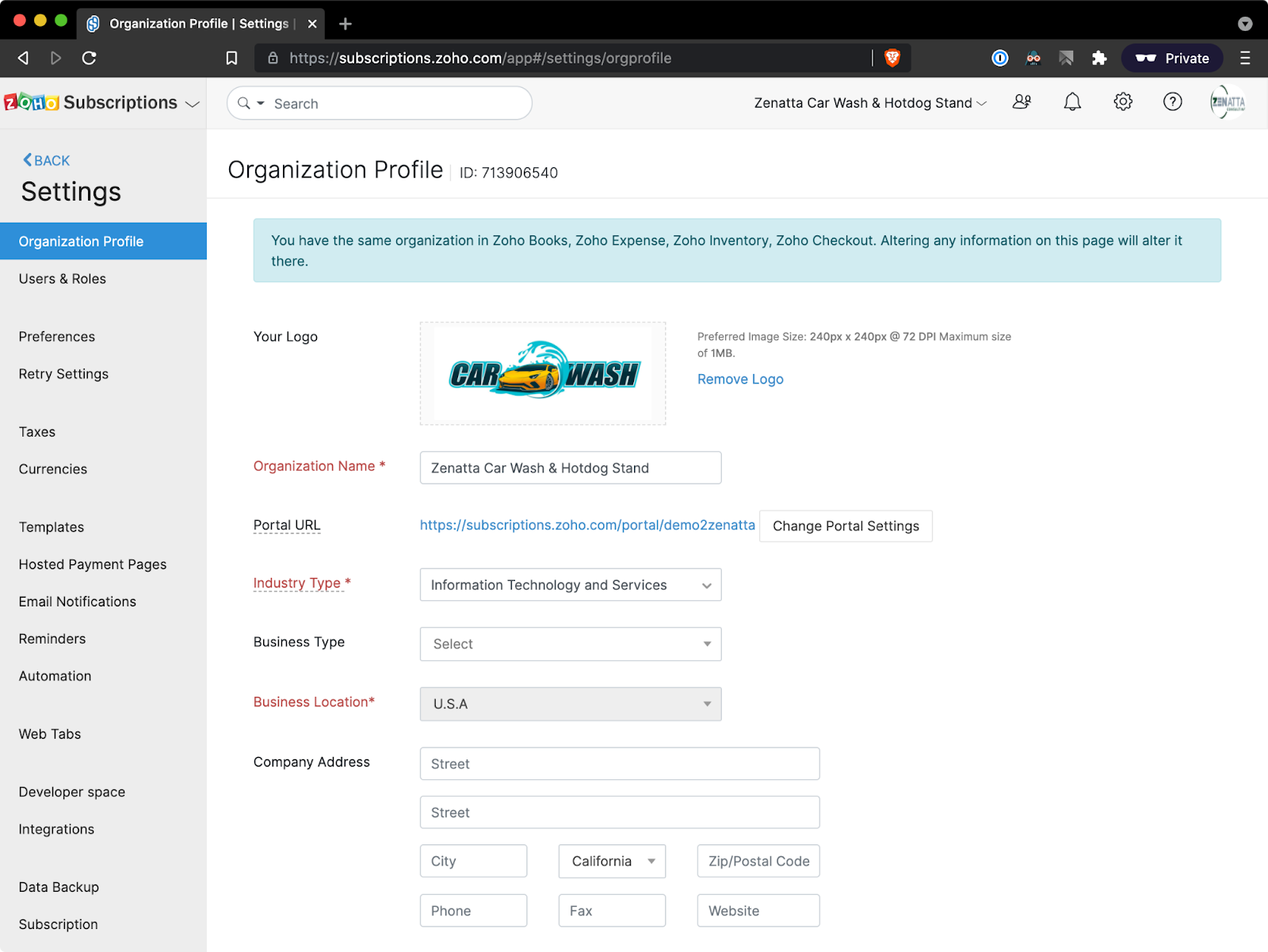Click the Car Wash logo image
The image size is (1268, 952).
pyautogui.click(x=543, y=373)
